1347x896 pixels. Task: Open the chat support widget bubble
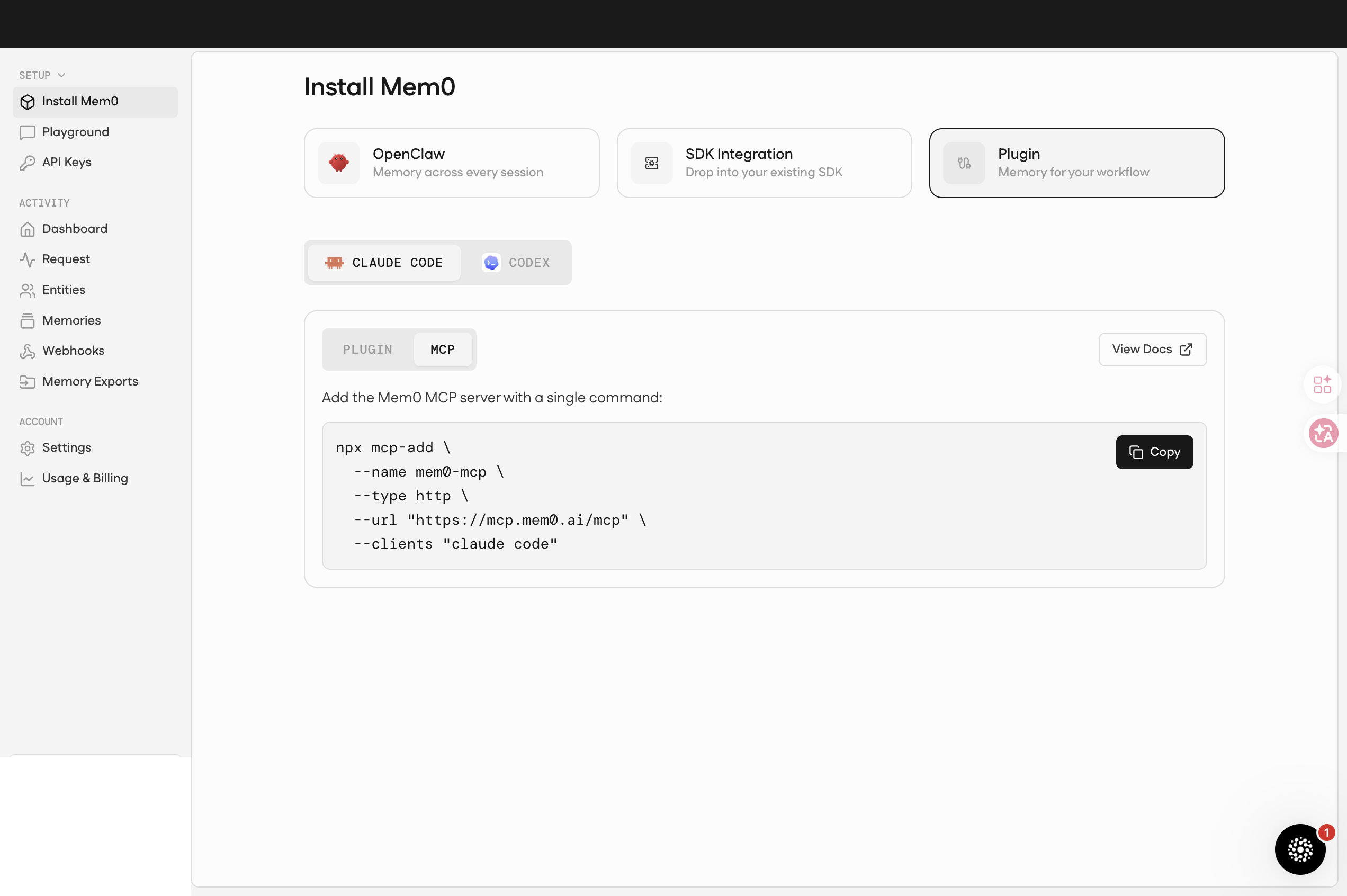pyautogui.click(x=1300, y=849)
